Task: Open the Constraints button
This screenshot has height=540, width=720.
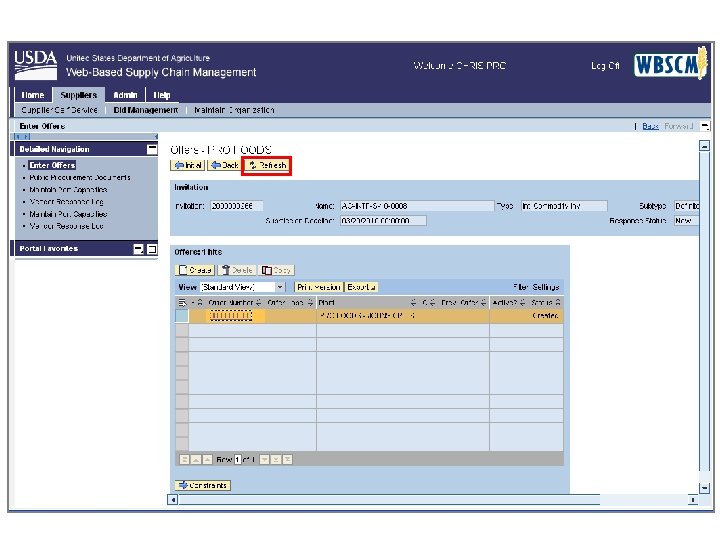Action: [x=202, y=485]
